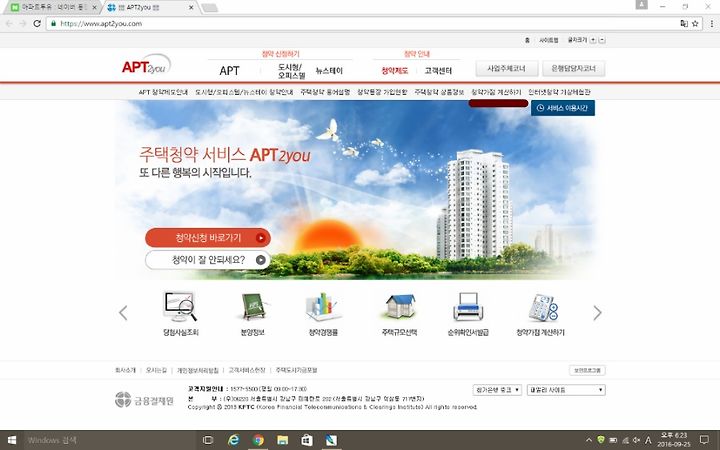Select the 청약제도 menu item
Viewport: 720px width, 450px height.
[x=394, y=71]
